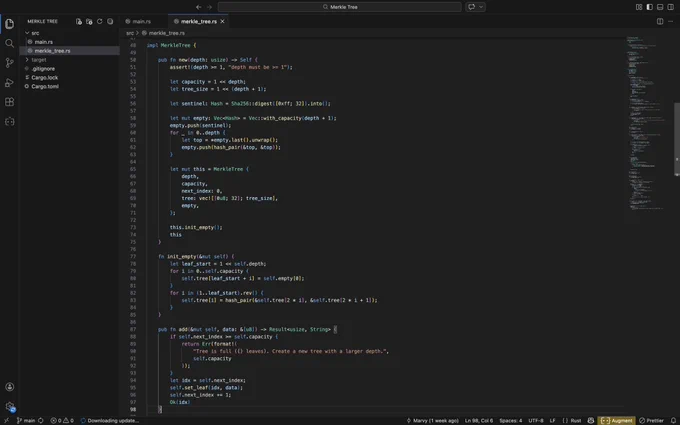Click the Merkle Tree command center search
This screenshot has width=680, height=425.
point(340,7)
